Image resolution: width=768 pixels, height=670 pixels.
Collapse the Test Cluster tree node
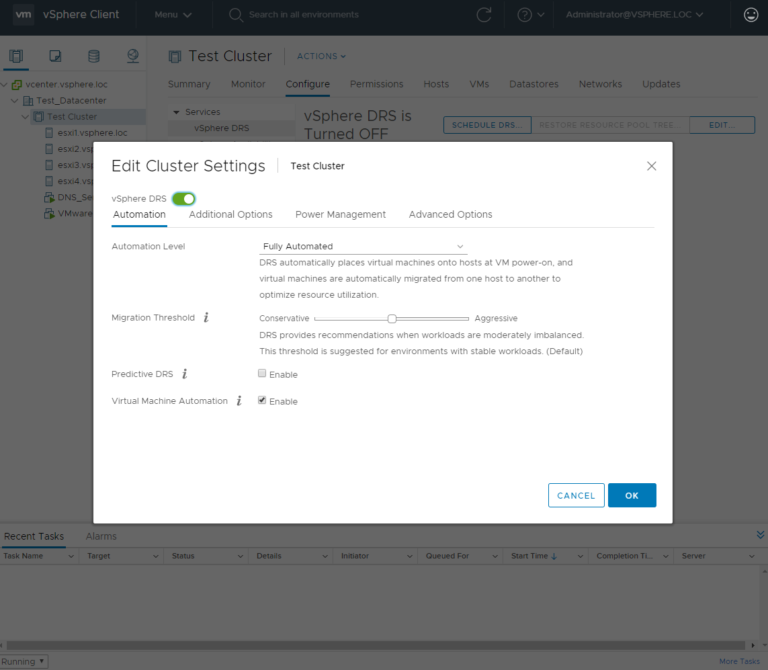[x=25, y=117]
